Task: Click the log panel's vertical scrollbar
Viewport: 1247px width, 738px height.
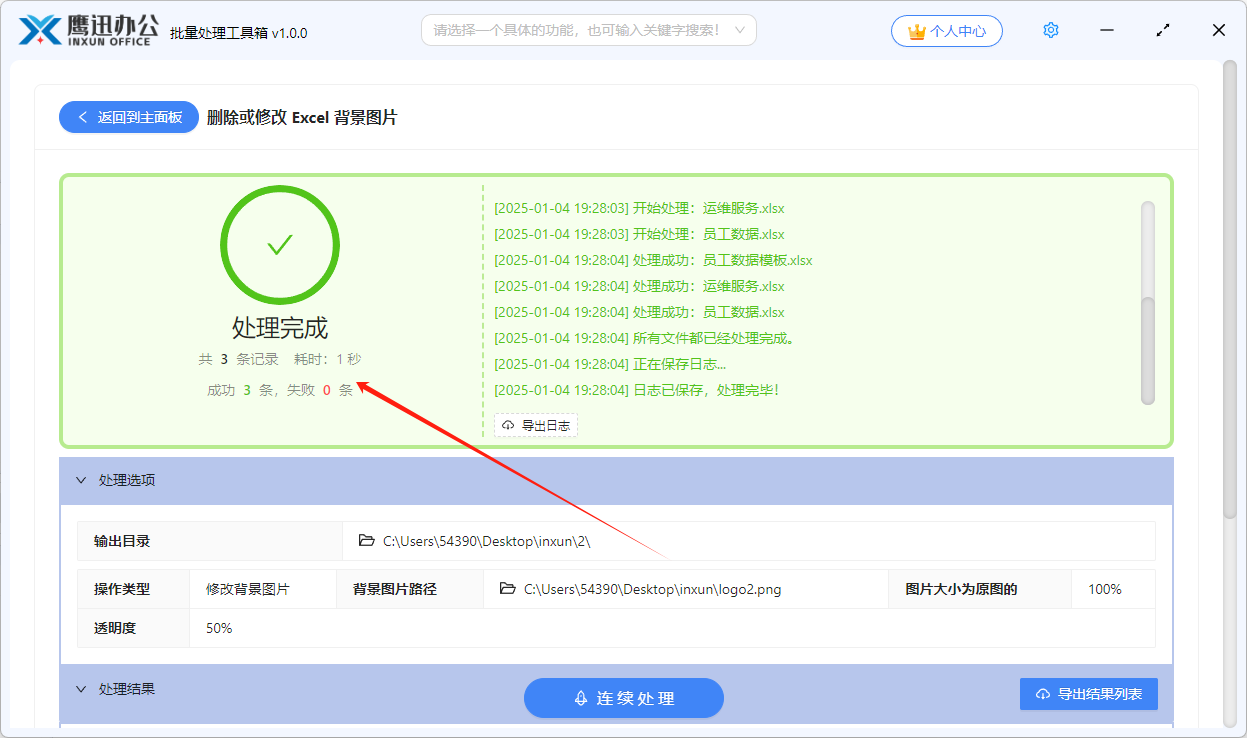Action: coord(1147,350)
